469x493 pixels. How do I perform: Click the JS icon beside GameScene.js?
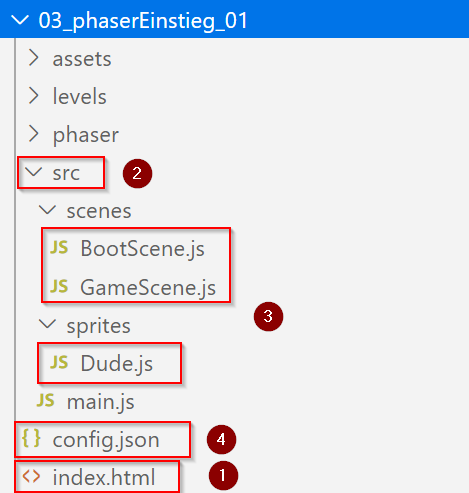[x=59, y=286]
